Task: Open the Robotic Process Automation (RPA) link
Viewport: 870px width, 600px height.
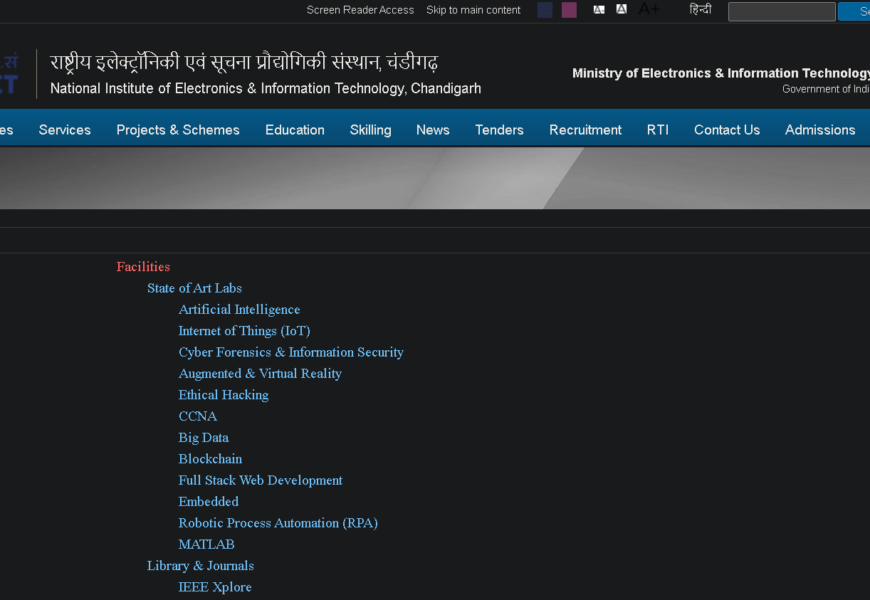Action: (278, 523)
